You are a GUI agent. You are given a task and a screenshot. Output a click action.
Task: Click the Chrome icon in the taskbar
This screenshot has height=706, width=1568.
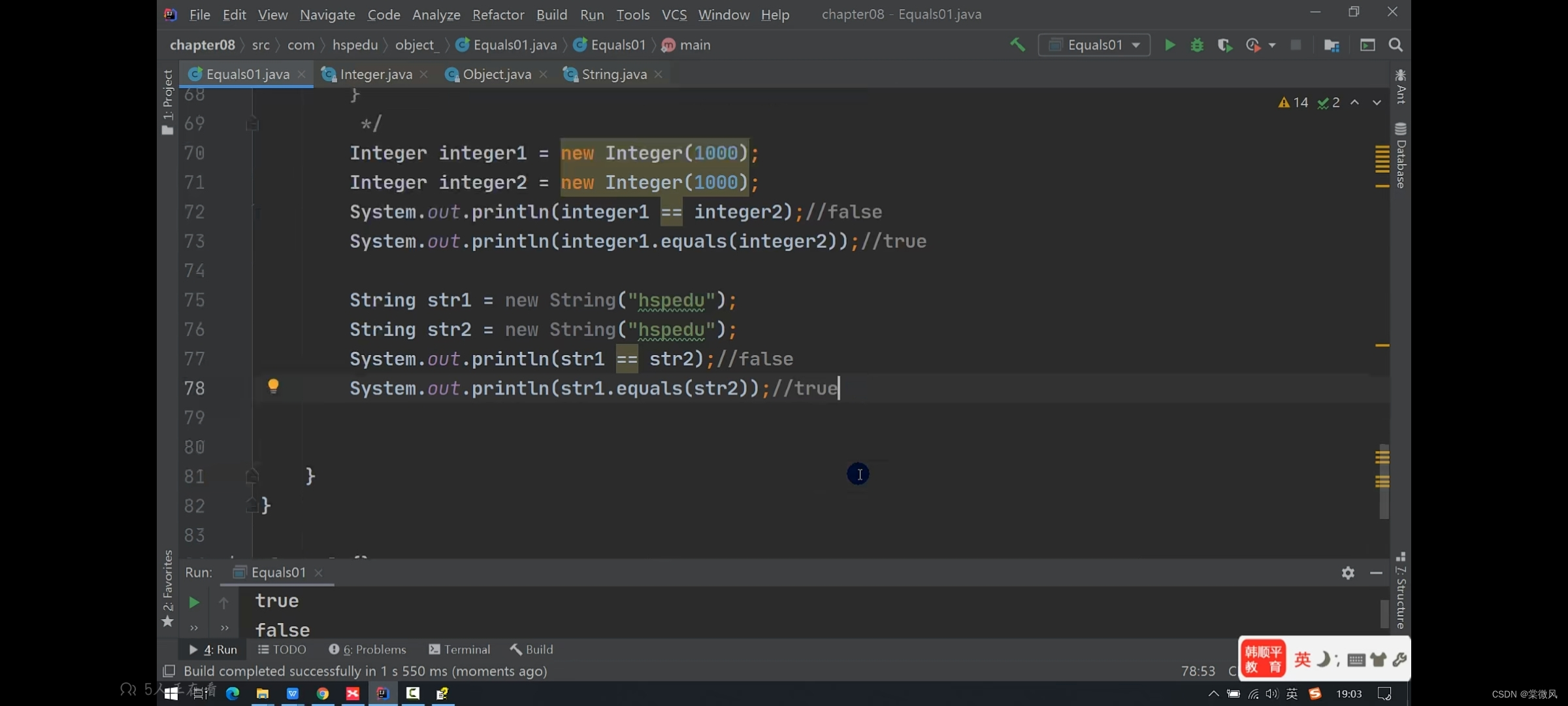click(323, 694)
